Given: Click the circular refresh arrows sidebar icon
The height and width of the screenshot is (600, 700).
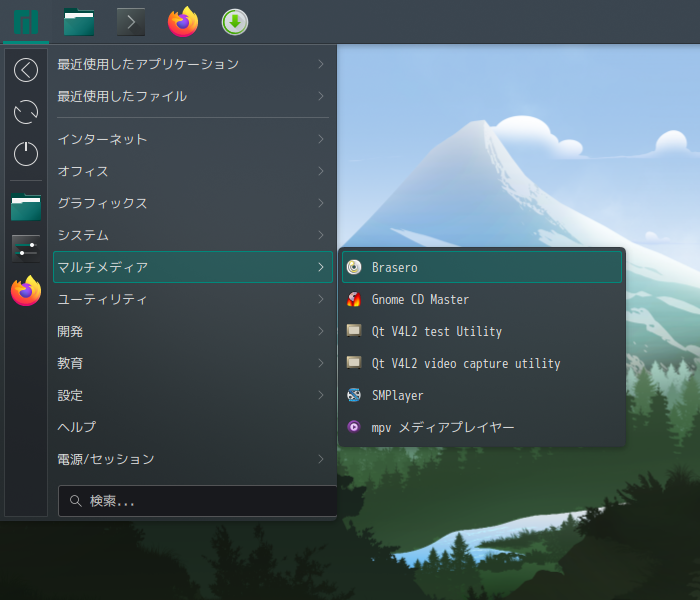Looking at the screenshot, I should pos(26,112).
